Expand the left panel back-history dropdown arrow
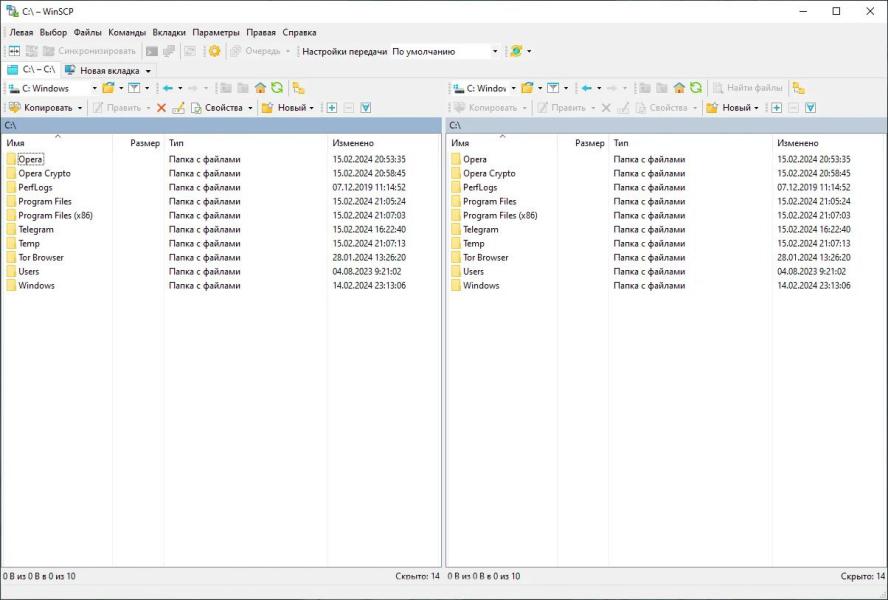The width and height of the screenshot is (888, 600). pyautogui.click(x=180, y=88)
